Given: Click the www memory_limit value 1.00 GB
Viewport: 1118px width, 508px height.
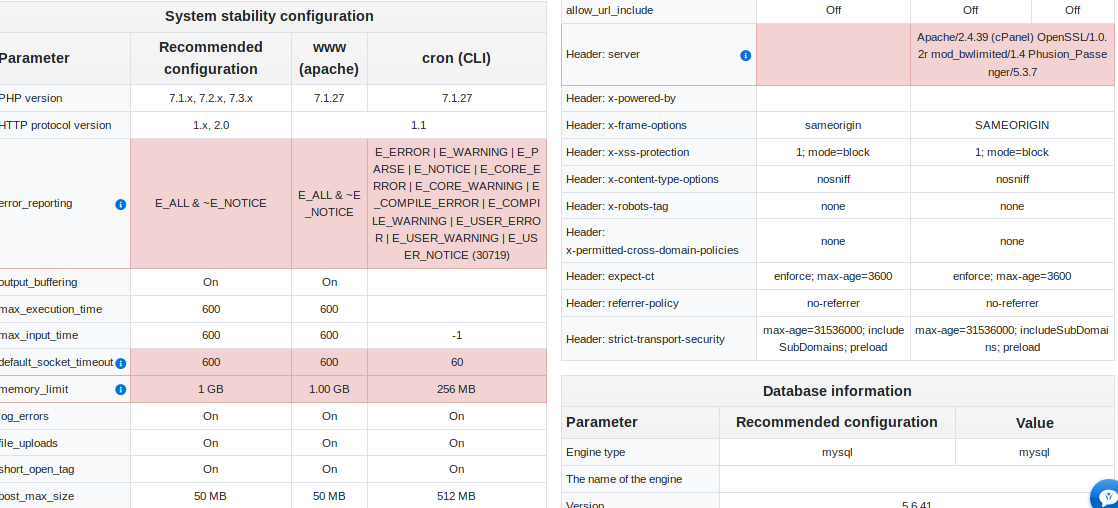Looking at the screenshot, I should 329,390.
